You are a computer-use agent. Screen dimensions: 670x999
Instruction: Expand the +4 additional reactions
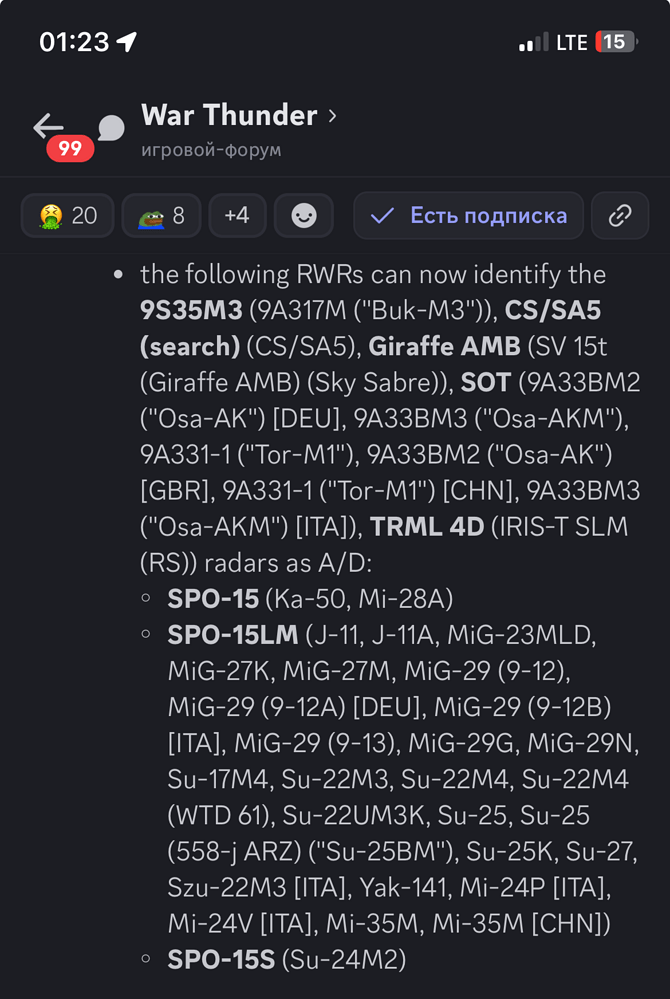pyautogui.click(x=237, y=215)
